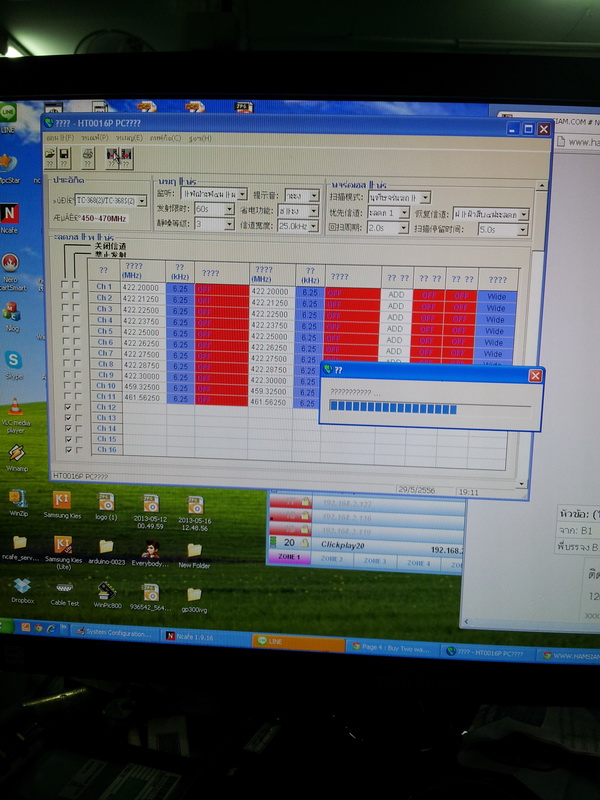This screenshot has width=600, height=800.
Task: Click the Read from radio toolbar icon
Action: pos(112,158)
